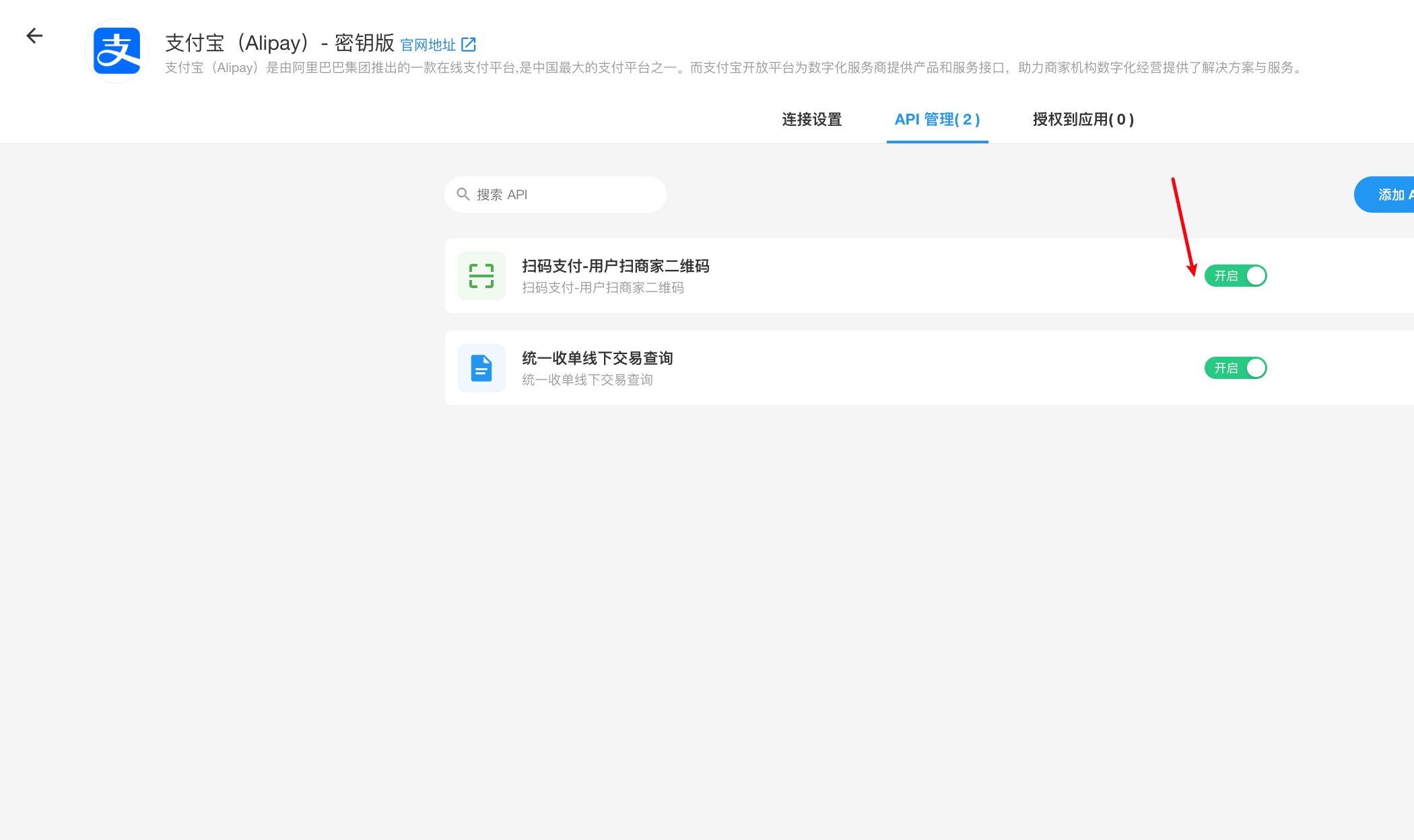The image size is (1414, 840).
Task: Select the API 管理(2) tab
Action: pyautogui.click(x=937, y=120)
